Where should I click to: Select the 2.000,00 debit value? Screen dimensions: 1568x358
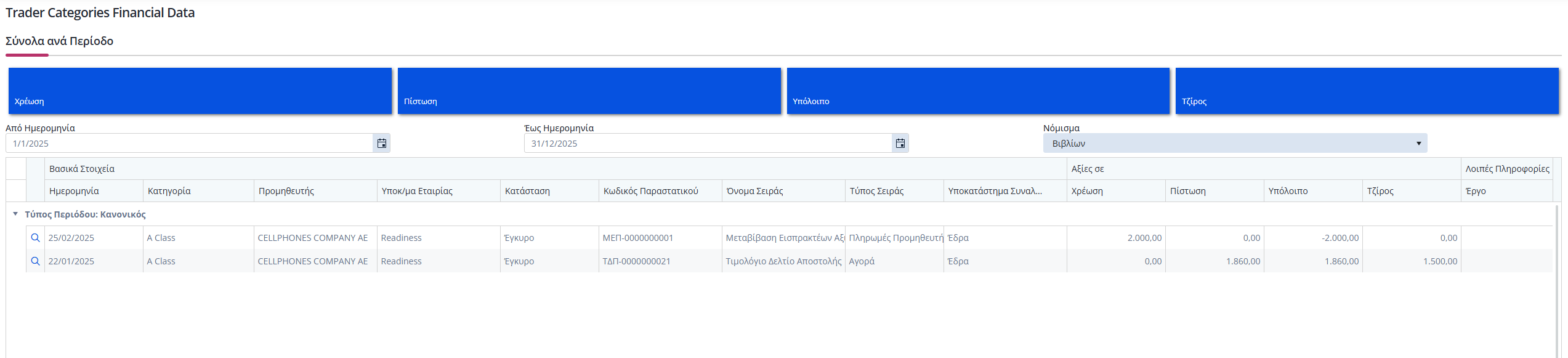[1116, 238]
